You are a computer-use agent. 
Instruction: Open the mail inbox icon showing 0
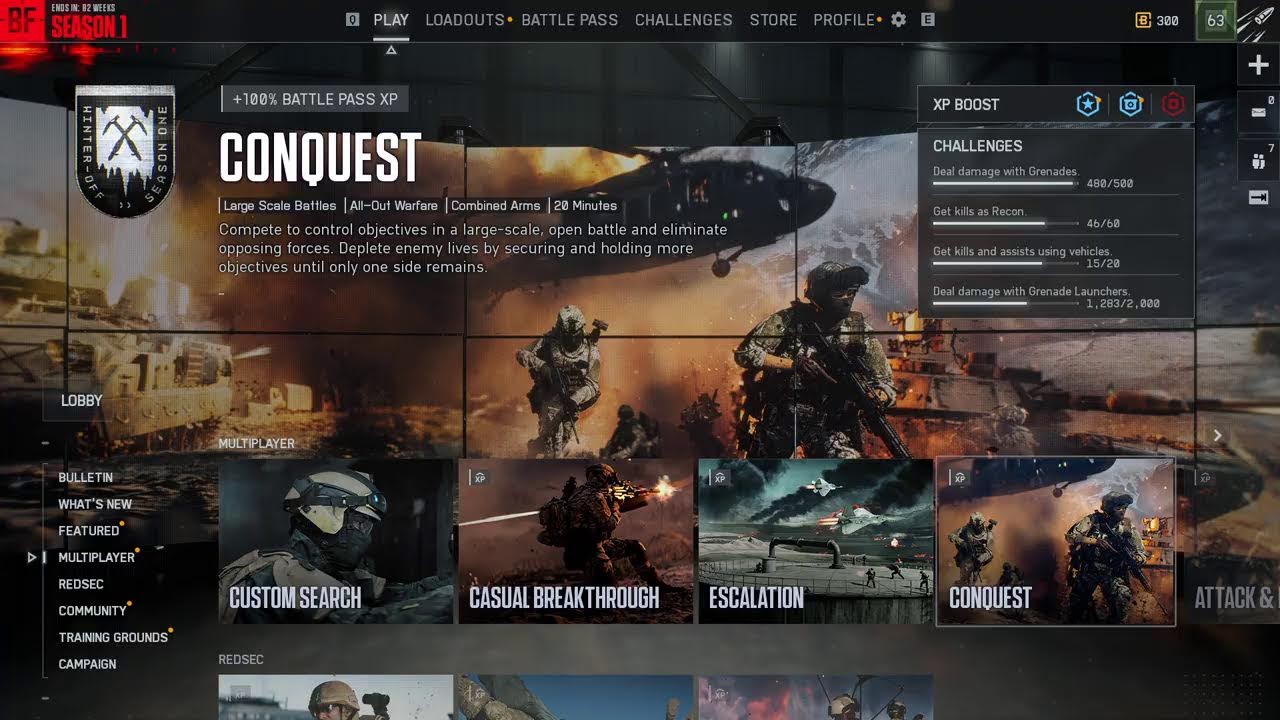click(x=1259, y=112)
